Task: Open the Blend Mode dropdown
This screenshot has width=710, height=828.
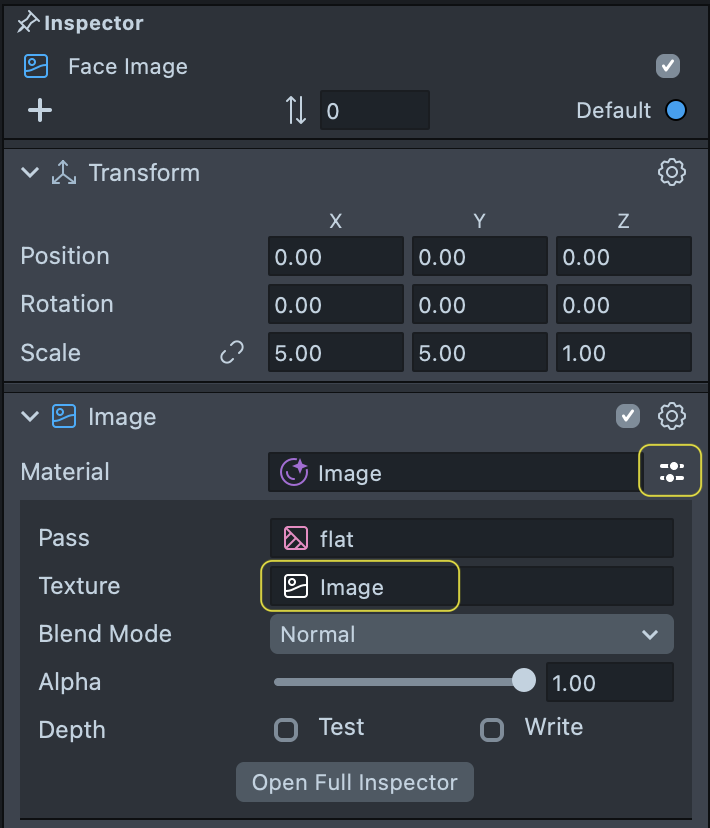Action: 471,634
